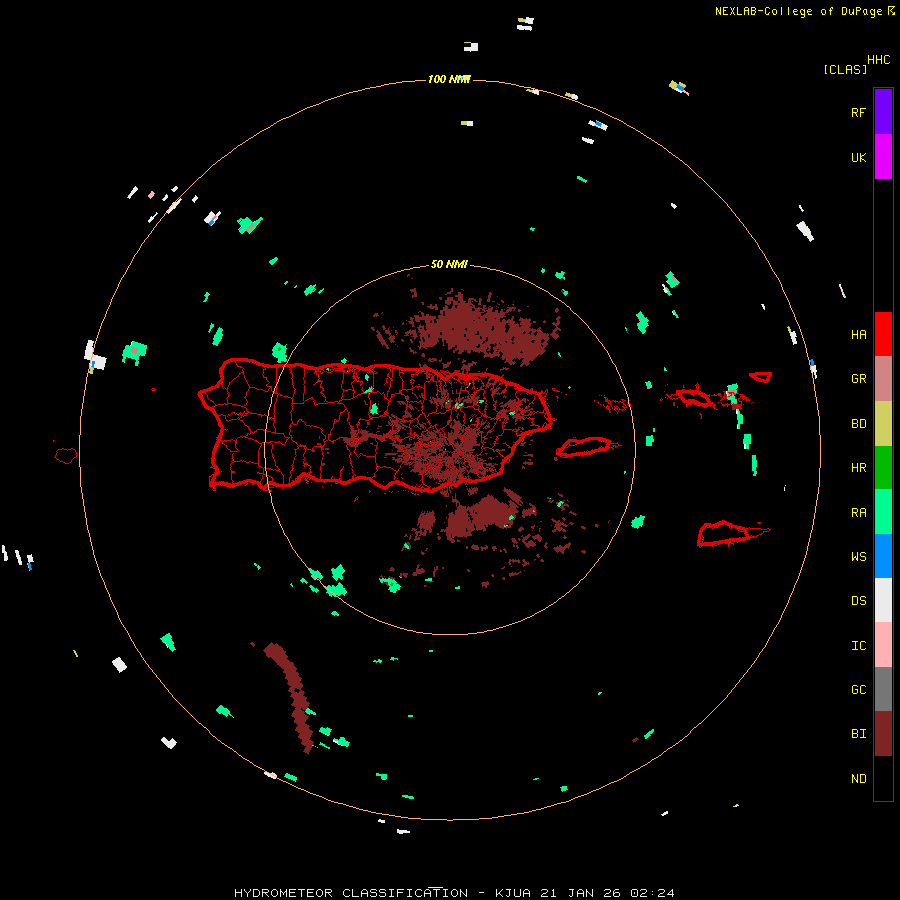Click the St. Croix island outline
The height and width of the screenshot is (900, 900).
click(724, 534)
